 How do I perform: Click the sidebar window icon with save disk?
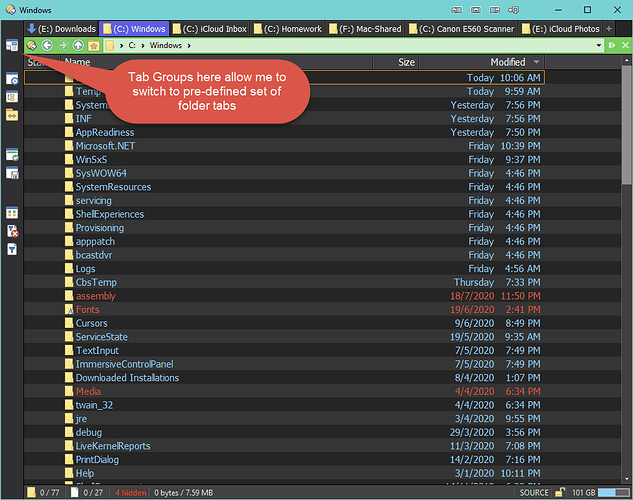[x=12, y=173]
